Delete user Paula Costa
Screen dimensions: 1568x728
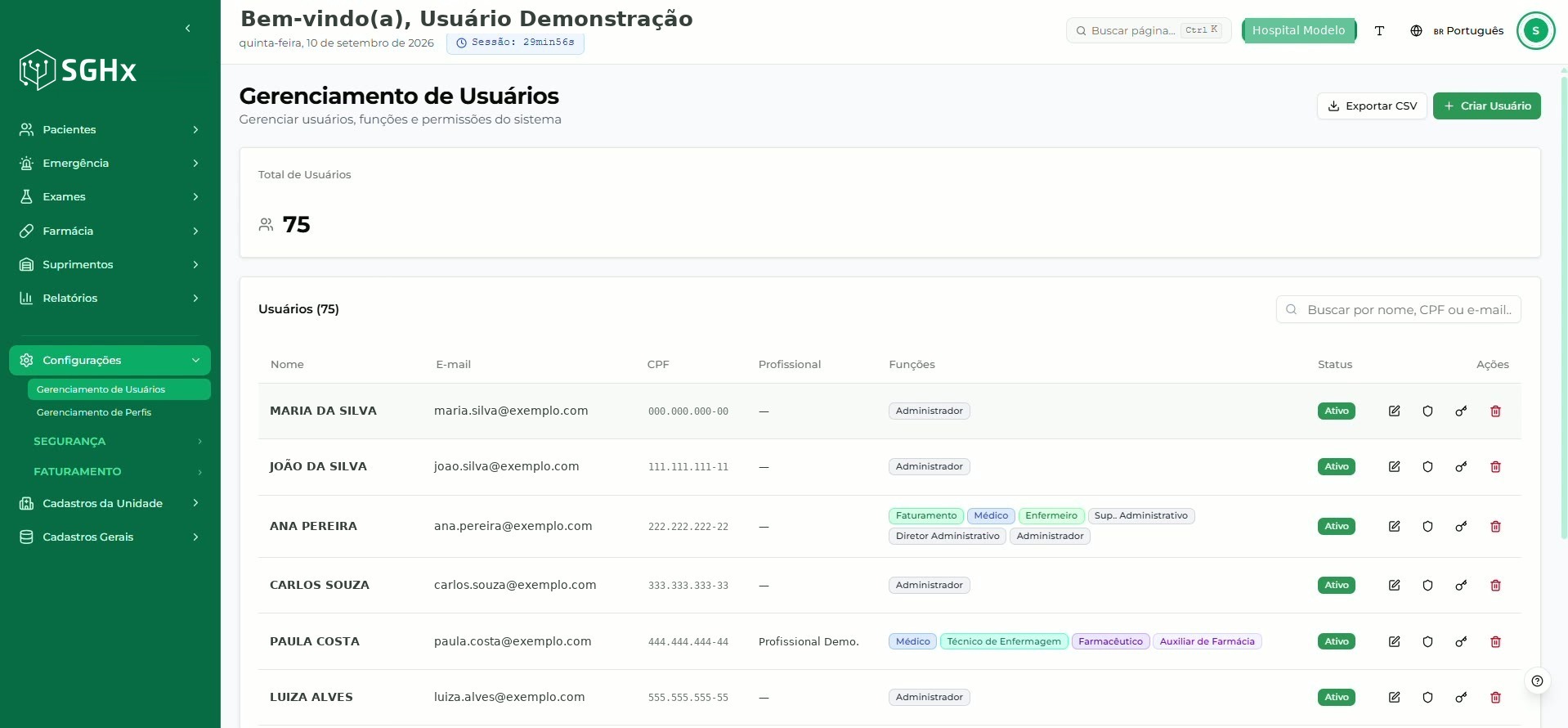click(x=1495, y=641)
